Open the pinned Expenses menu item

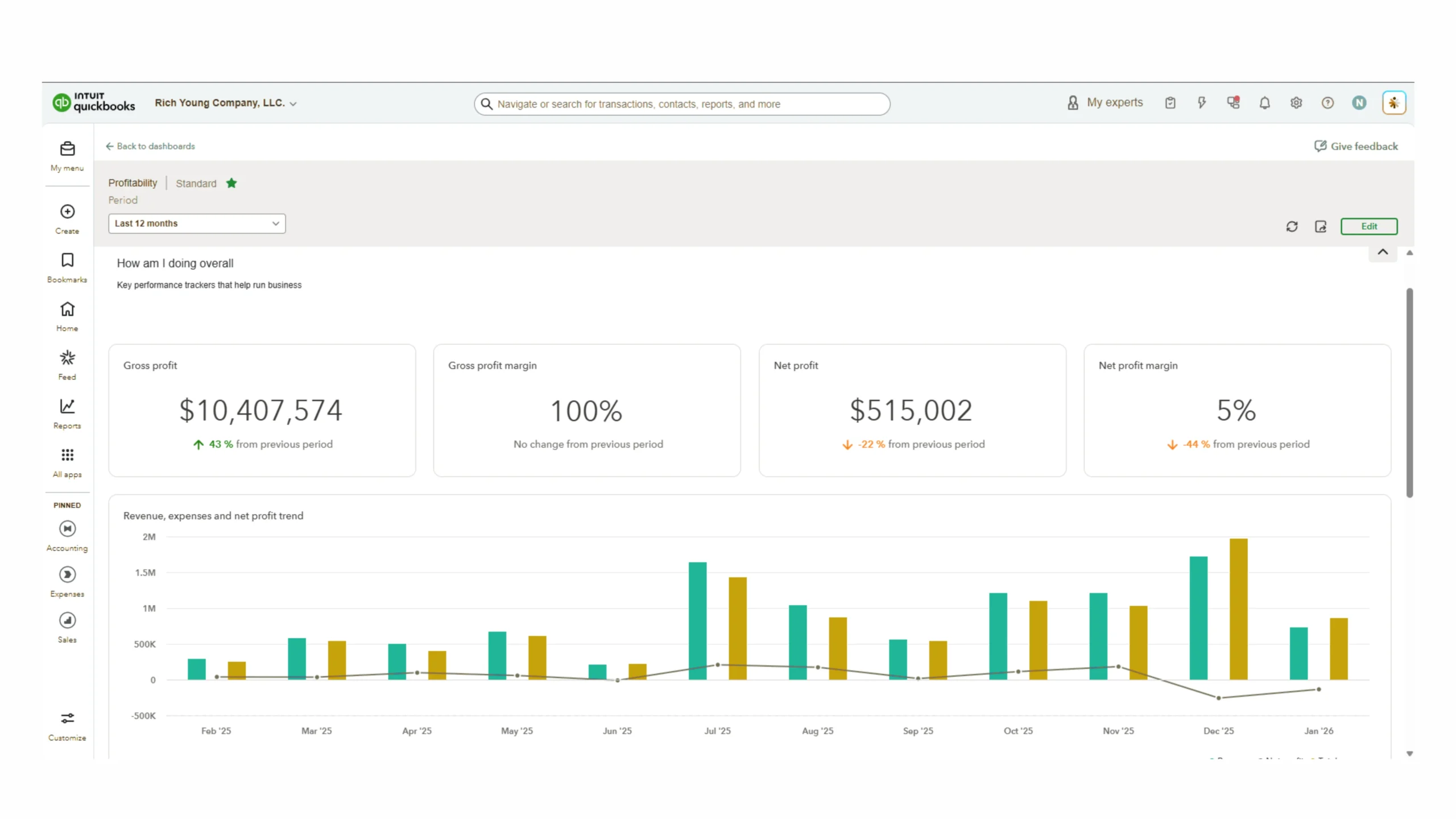pos(67,575)
